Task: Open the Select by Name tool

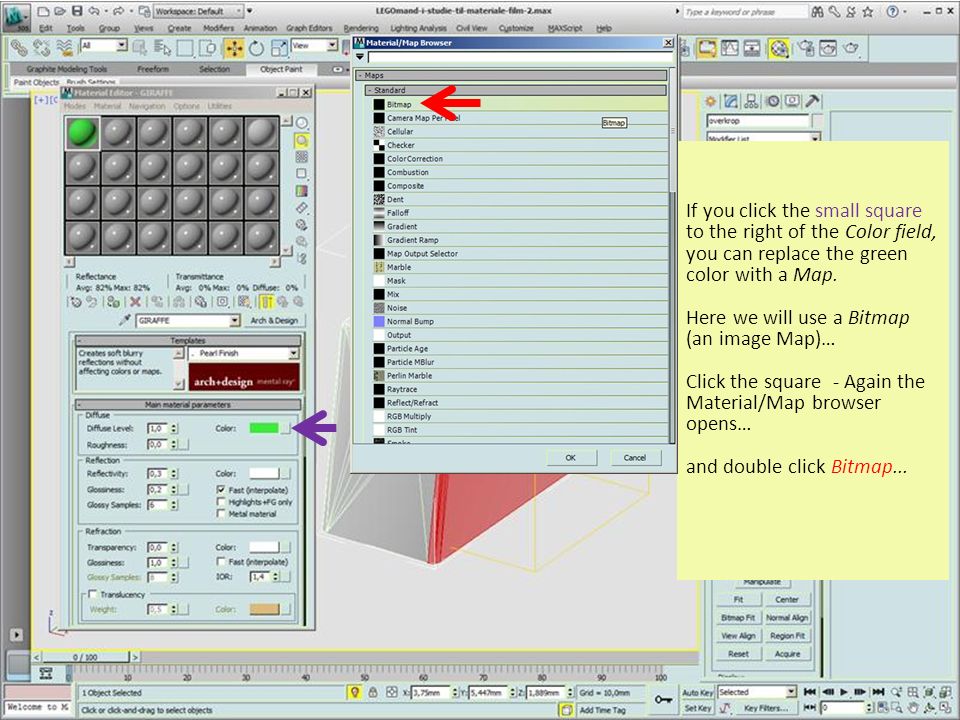Action: [x=163, y=48]
